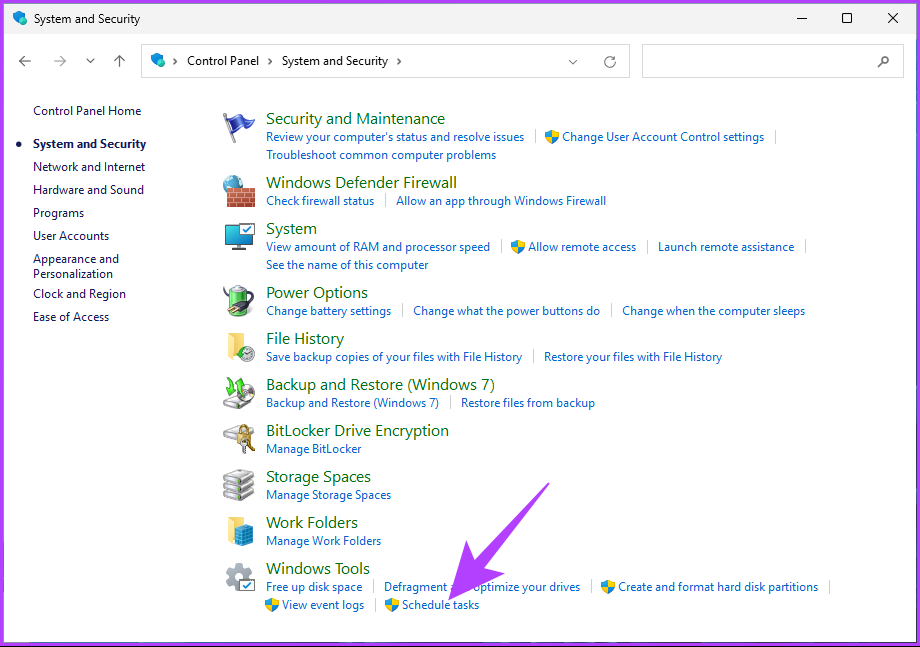Viewport: 920px width, 647px height.
Task: Click the shield icon beside Create and format partitions
Action: click(608, 587)
